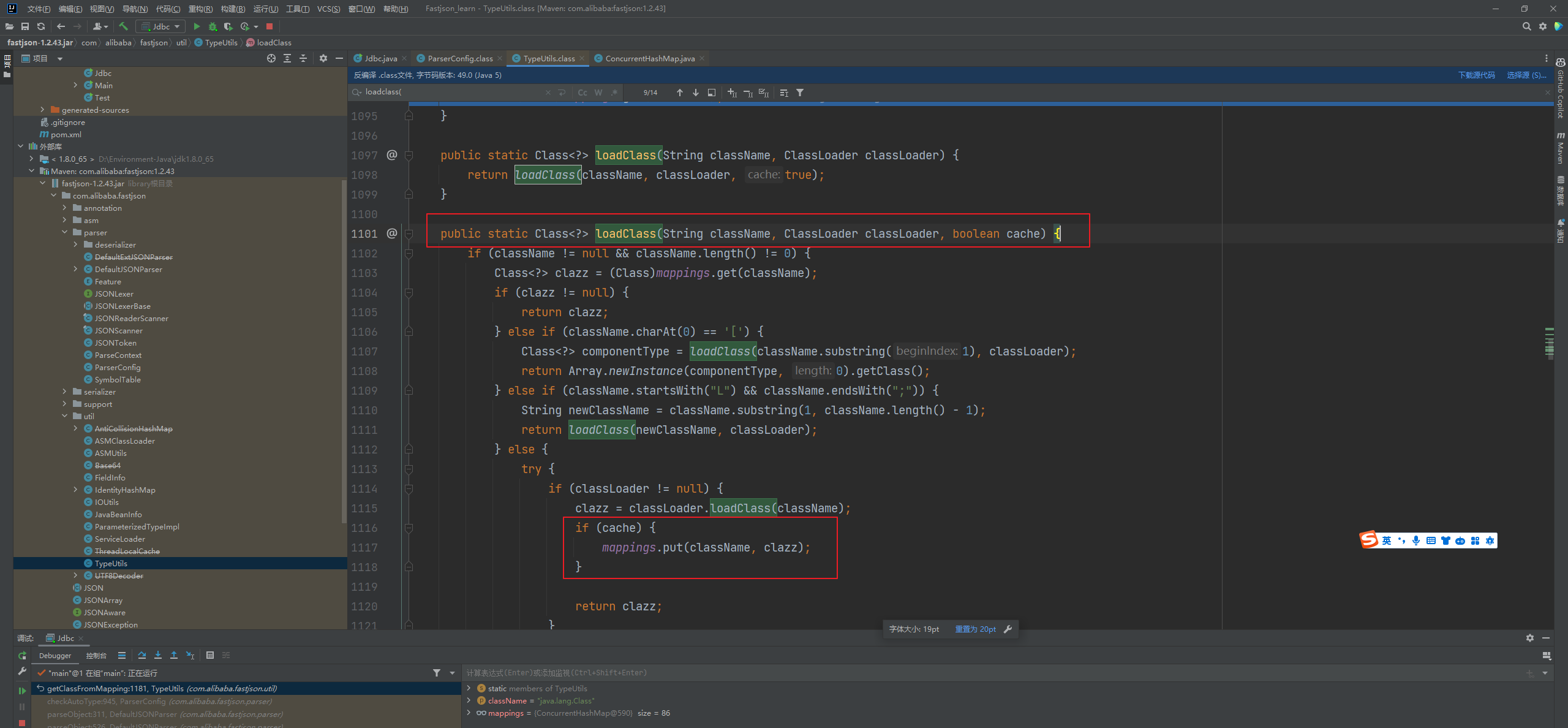
Task: Expand the annotation package
Action: [64, 208]
